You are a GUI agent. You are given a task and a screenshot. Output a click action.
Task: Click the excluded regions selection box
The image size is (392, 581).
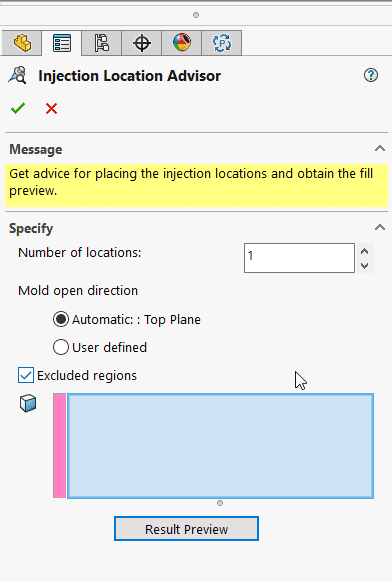coord(220,446)
